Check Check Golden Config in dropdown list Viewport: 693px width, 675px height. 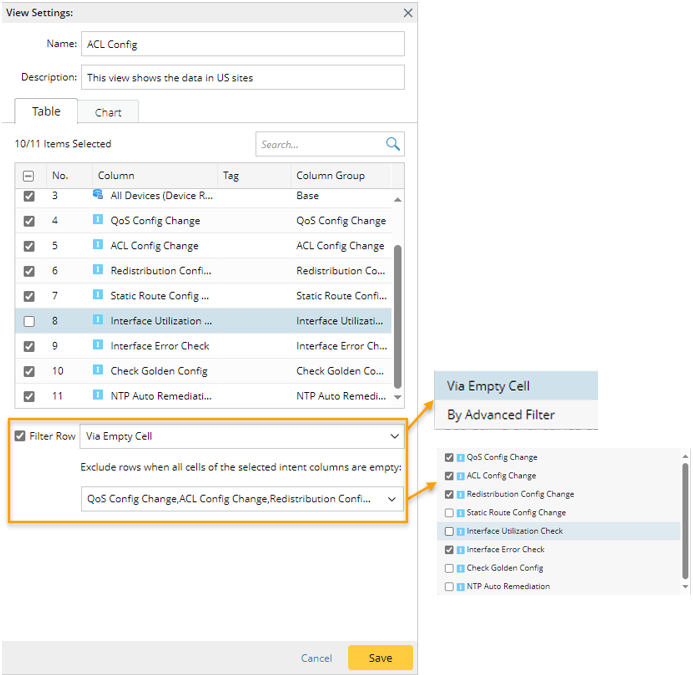click(x=449, y=568)
